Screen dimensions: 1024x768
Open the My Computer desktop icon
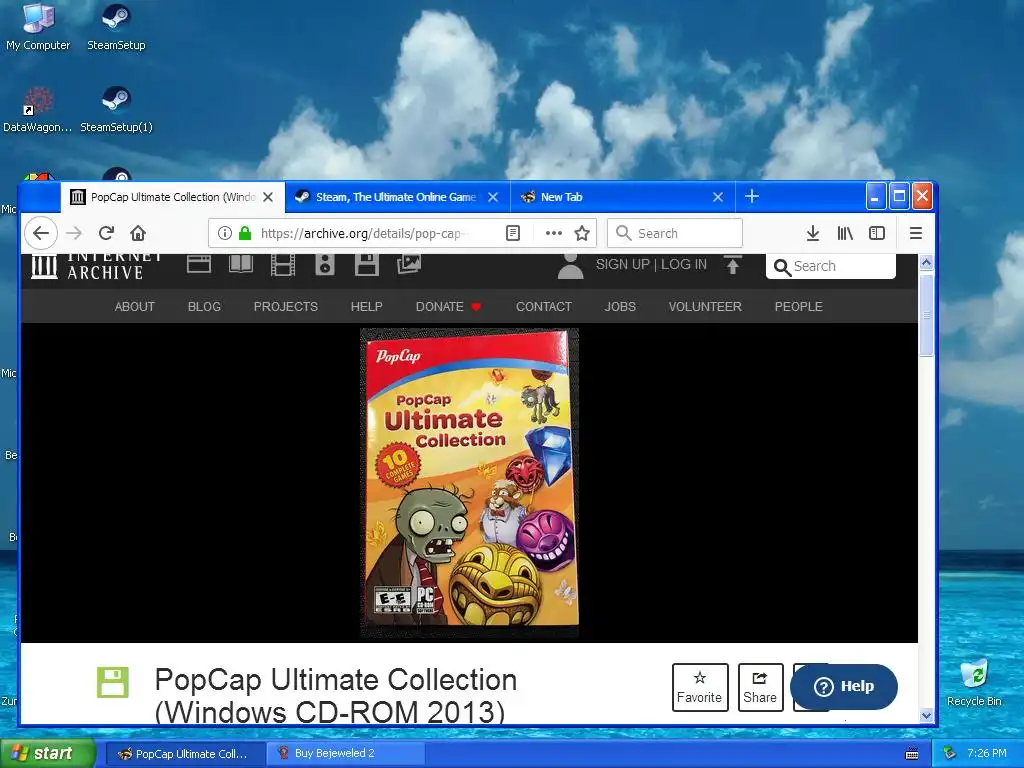pos(38,27)
